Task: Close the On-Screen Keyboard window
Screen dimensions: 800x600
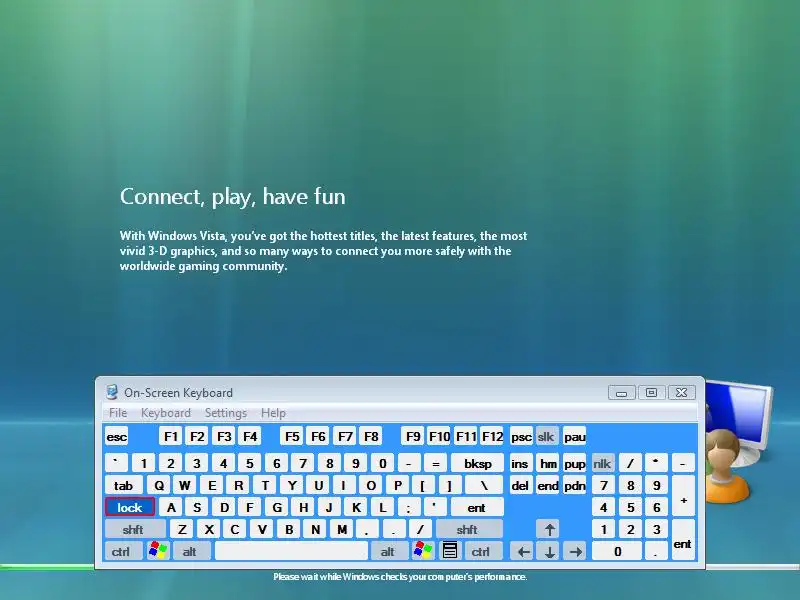Action: pyautogui.click(x=681, y=392)
